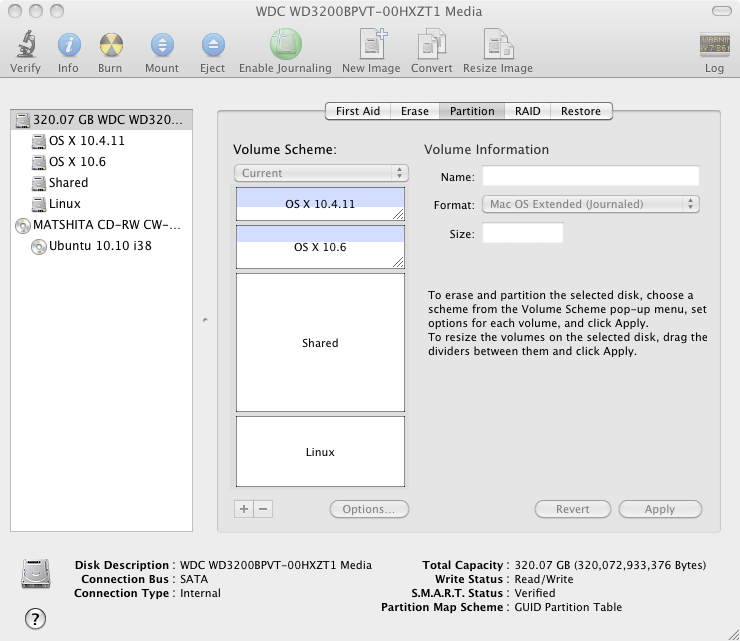Click the Resize Image toolbar icon
Image resolution: width=740 pixels, height=641 pixels.
point(498,44)
